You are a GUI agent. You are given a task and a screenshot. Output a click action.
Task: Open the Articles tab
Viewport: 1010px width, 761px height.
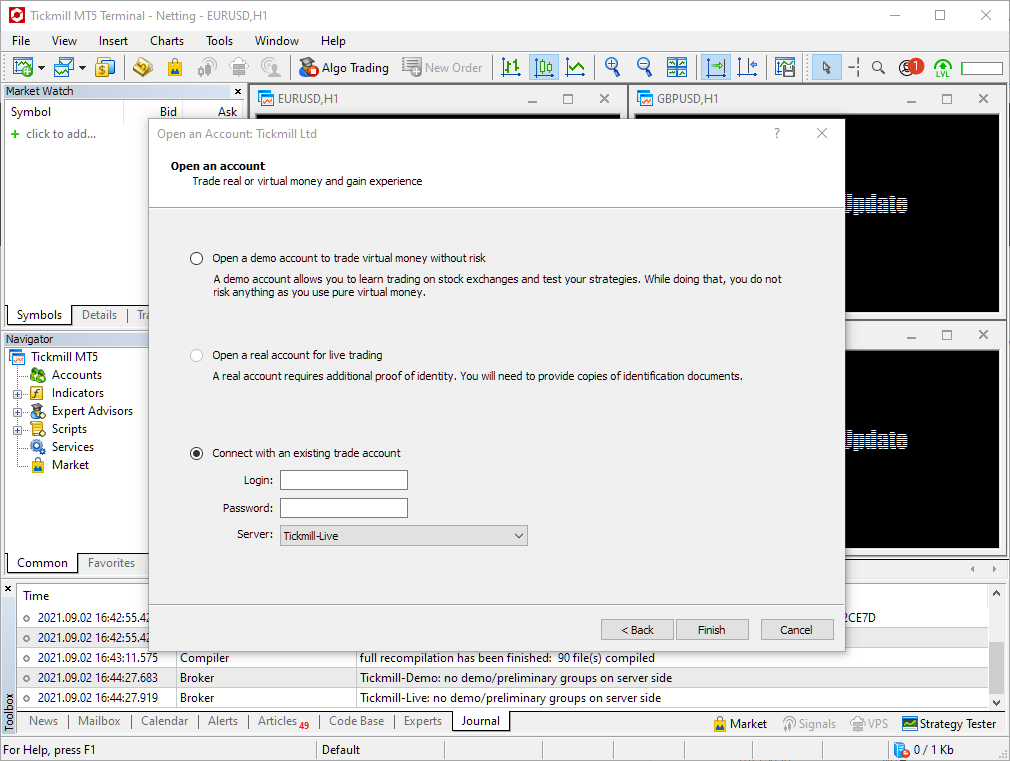pyautogui.click(x=283, y=721)
